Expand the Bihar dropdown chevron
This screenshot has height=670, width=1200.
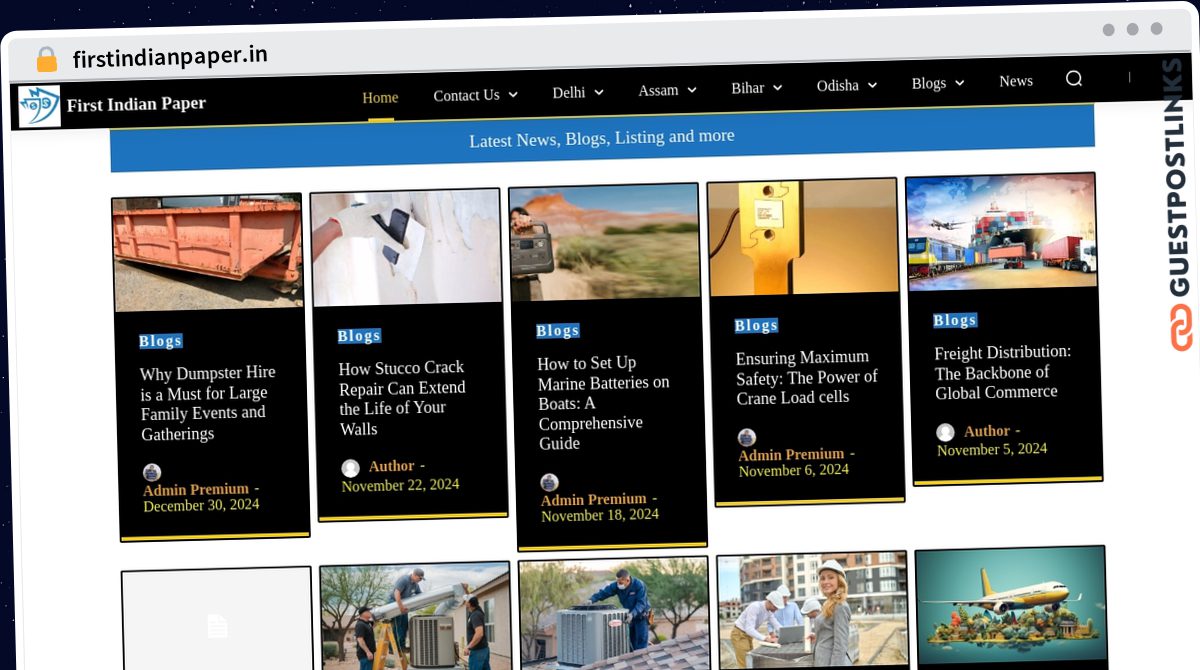point(778,88)
